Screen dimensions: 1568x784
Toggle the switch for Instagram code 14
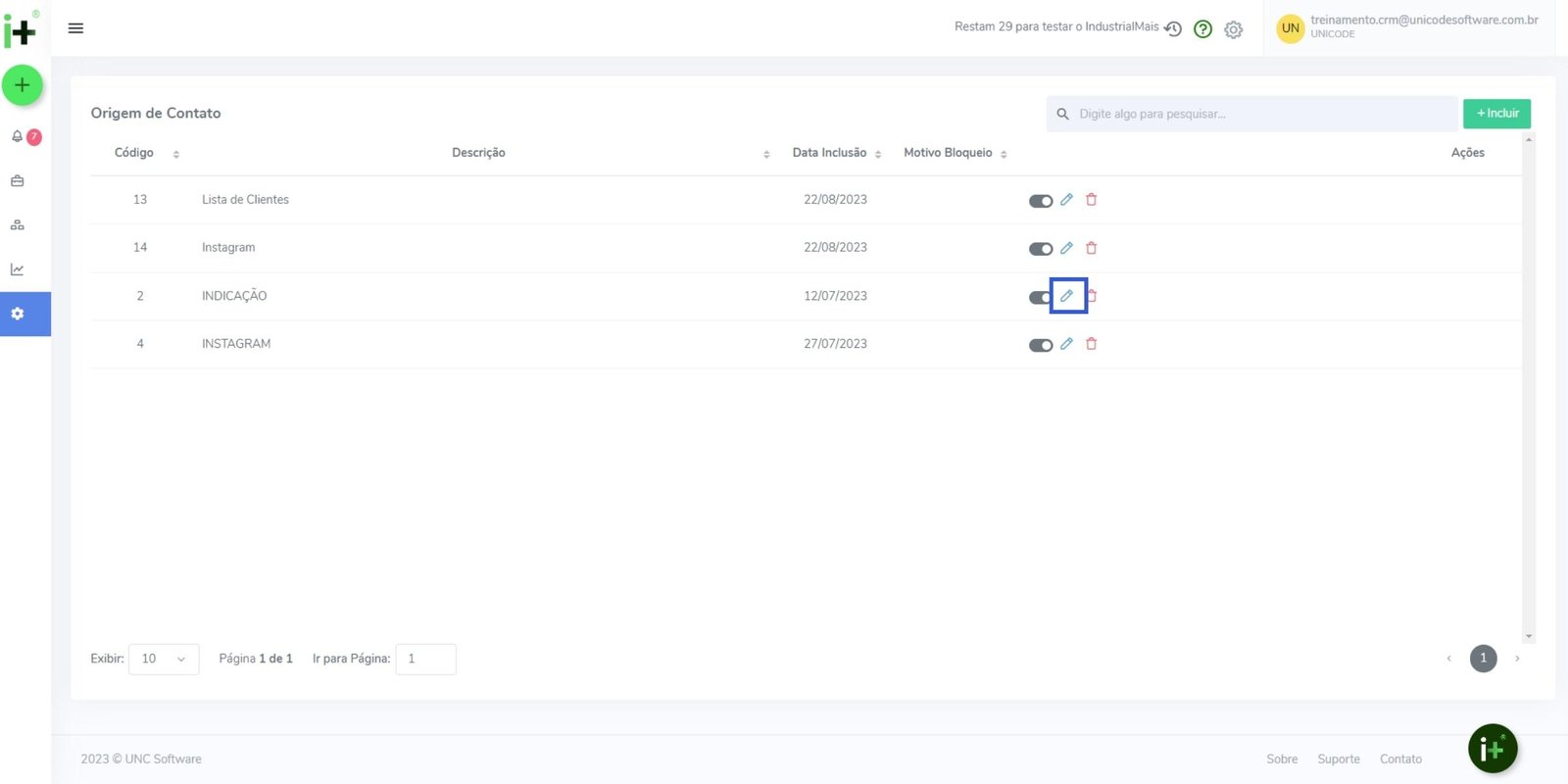click(x=1040, y=249)
